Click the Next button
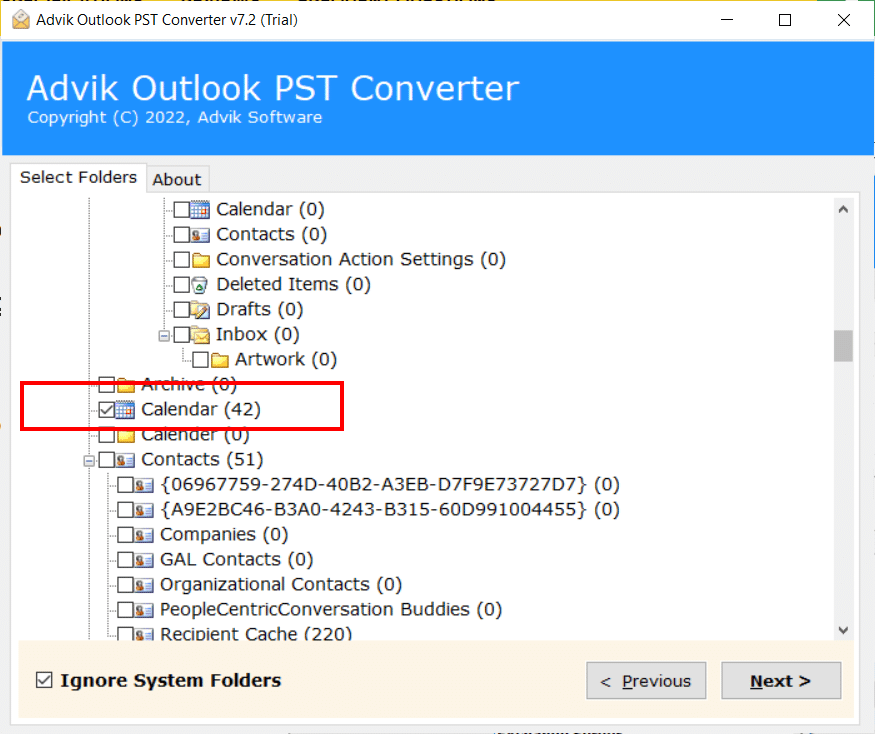This screenshot has height=734, width=875. [x=781, y=681]
